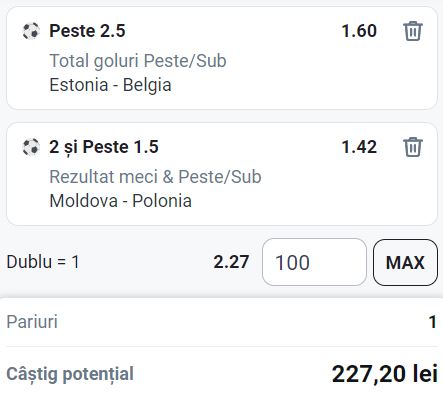Click the Pariuri summary row

(221, 322)
